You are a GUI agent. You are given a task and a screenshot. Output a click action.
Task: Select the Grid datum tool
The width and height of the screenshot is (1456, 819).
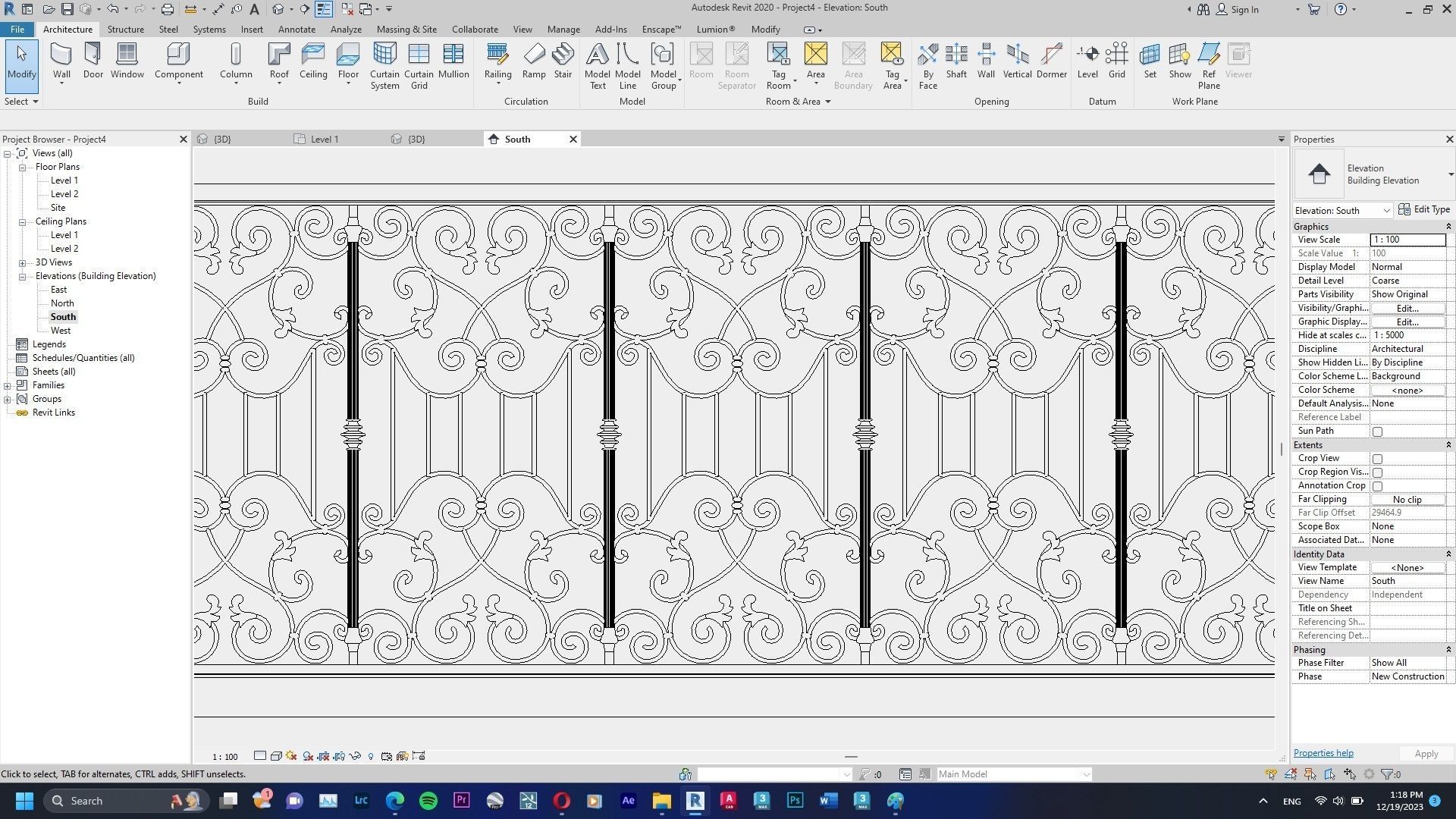(1117, 61)
